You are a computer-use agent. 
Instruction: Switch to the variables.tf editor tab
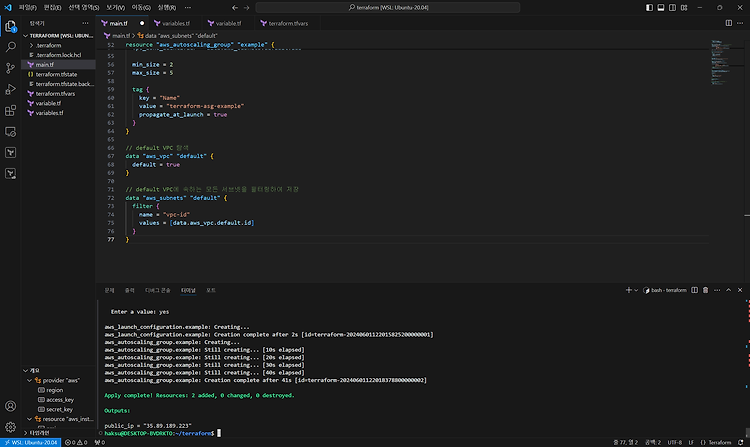(x=175, y=22)
